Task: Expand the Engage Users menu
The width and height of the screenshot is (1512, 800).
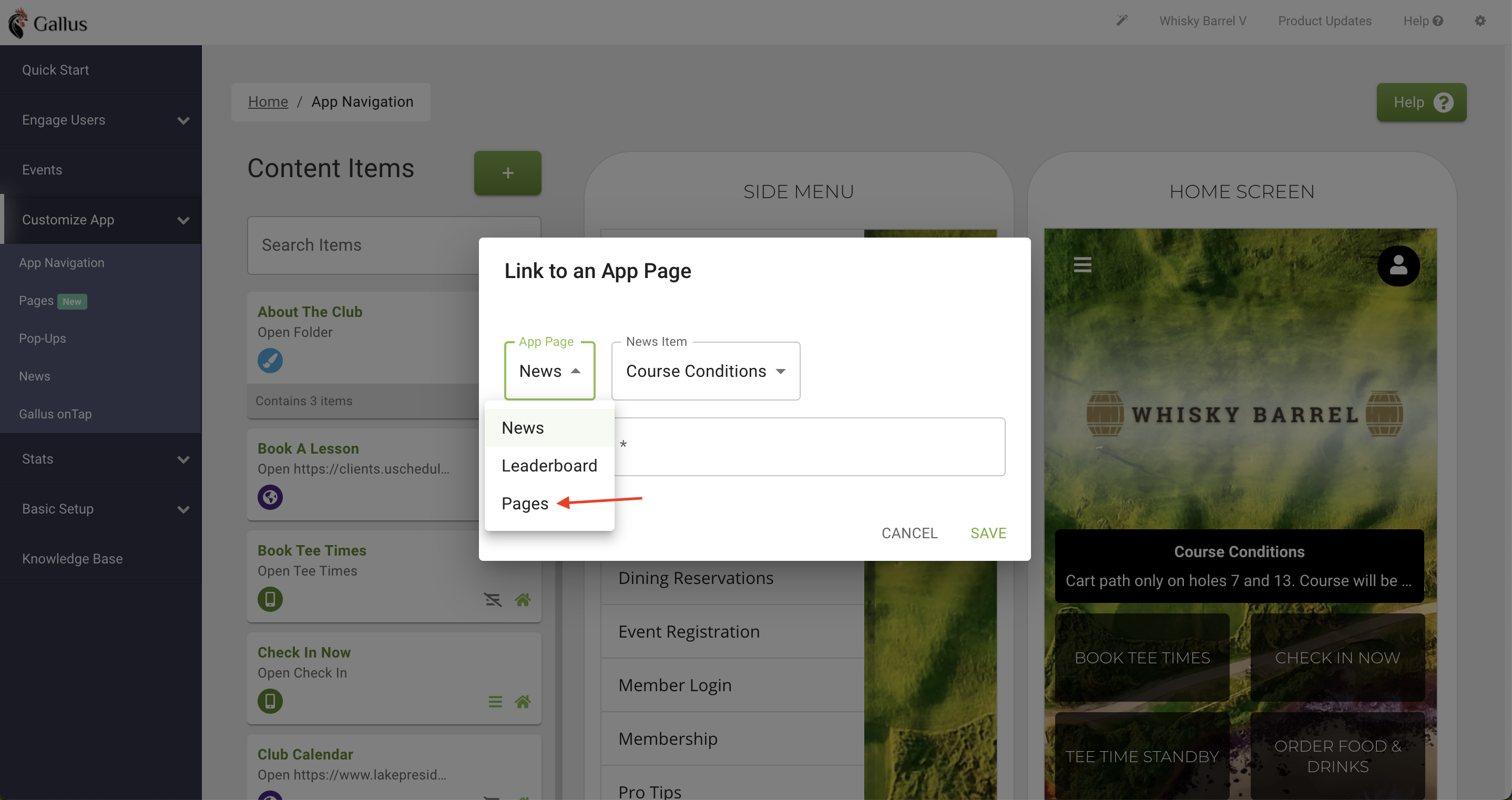Action: click(101, 120)
